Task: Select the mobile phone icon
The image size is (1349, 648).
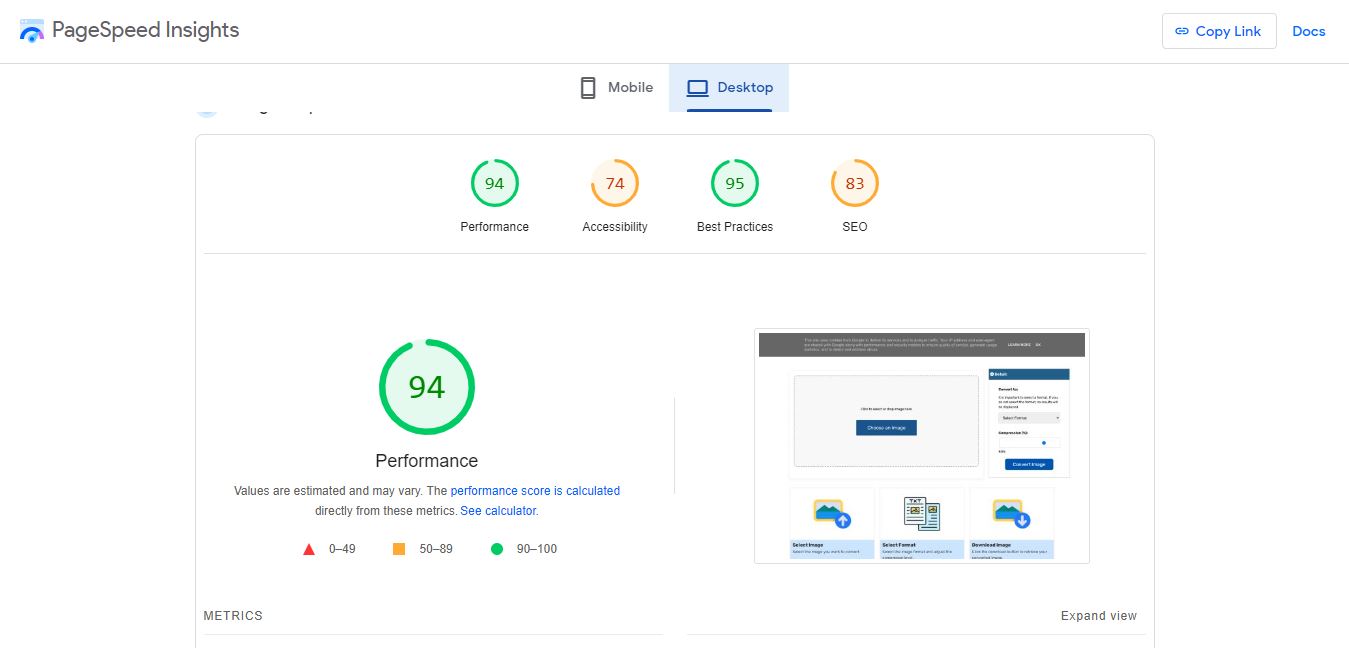Action: coord(587,87)
